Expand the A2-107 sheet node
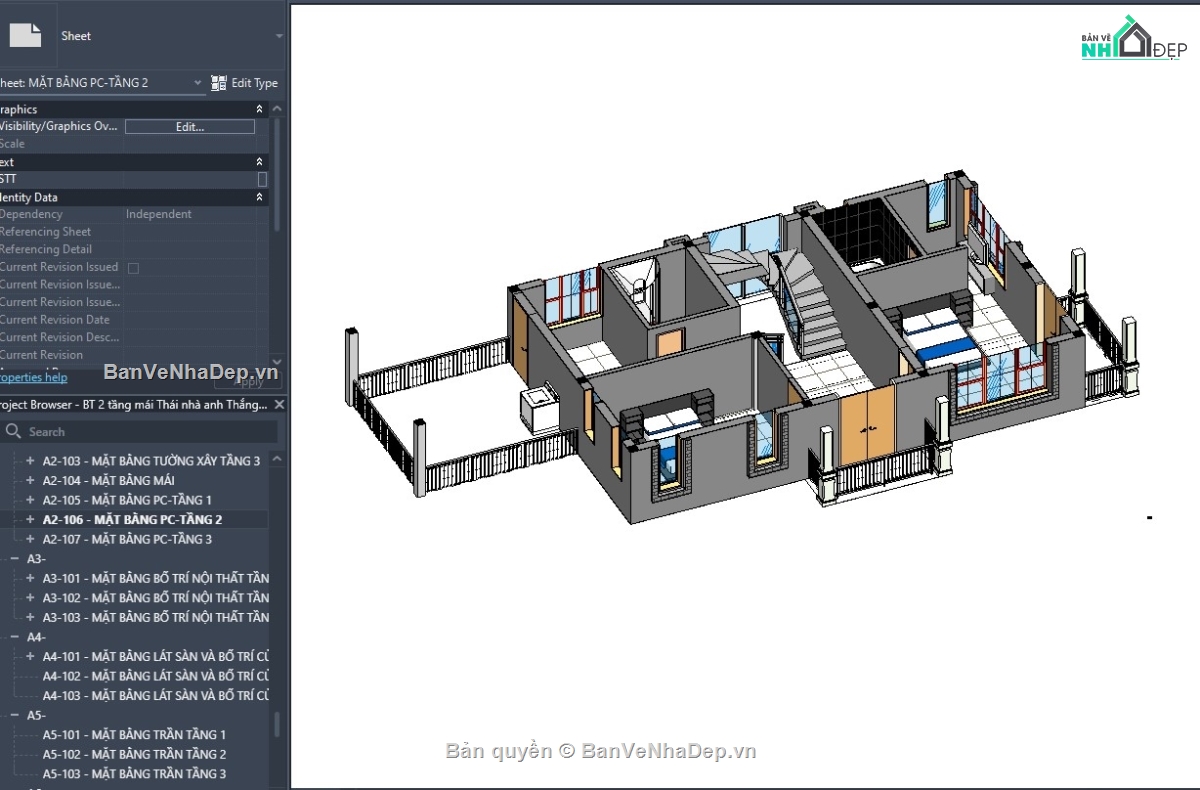 click(30, 539)
